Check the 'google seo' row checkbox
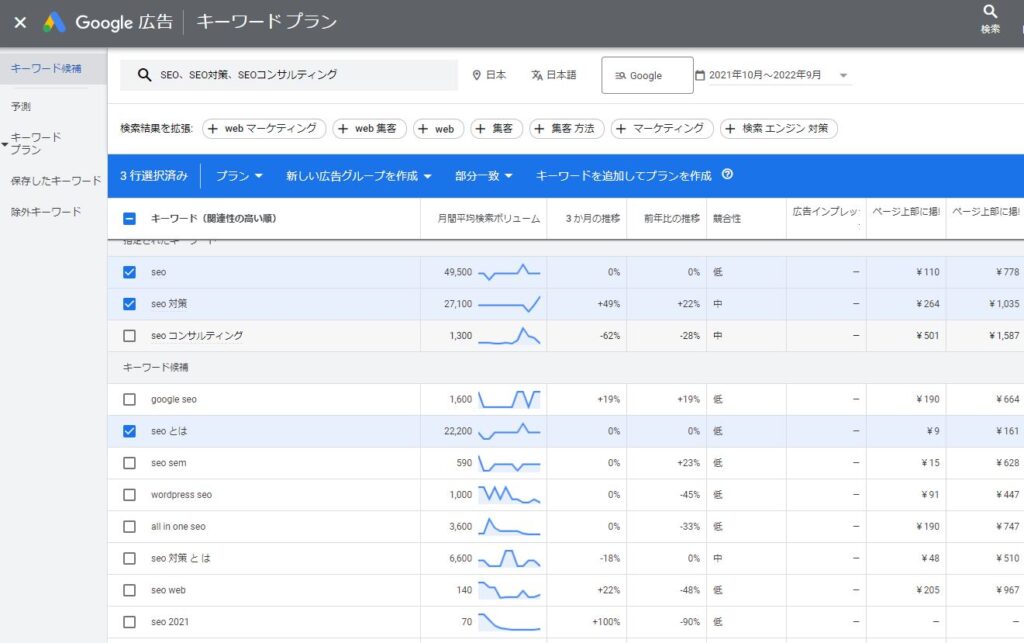 [129, 400]
